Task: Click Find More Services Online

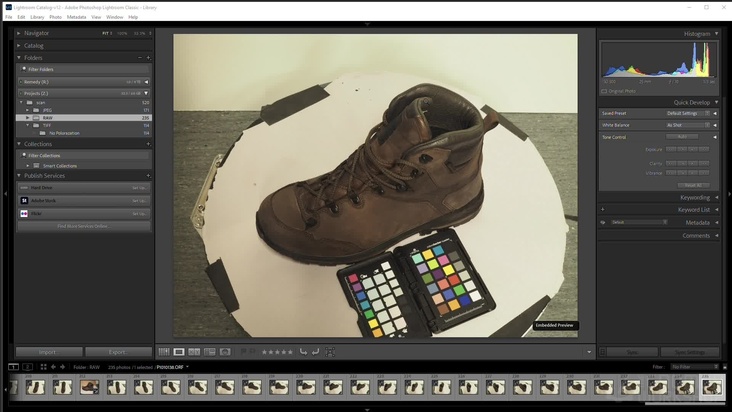Action: tap(84, 226)
